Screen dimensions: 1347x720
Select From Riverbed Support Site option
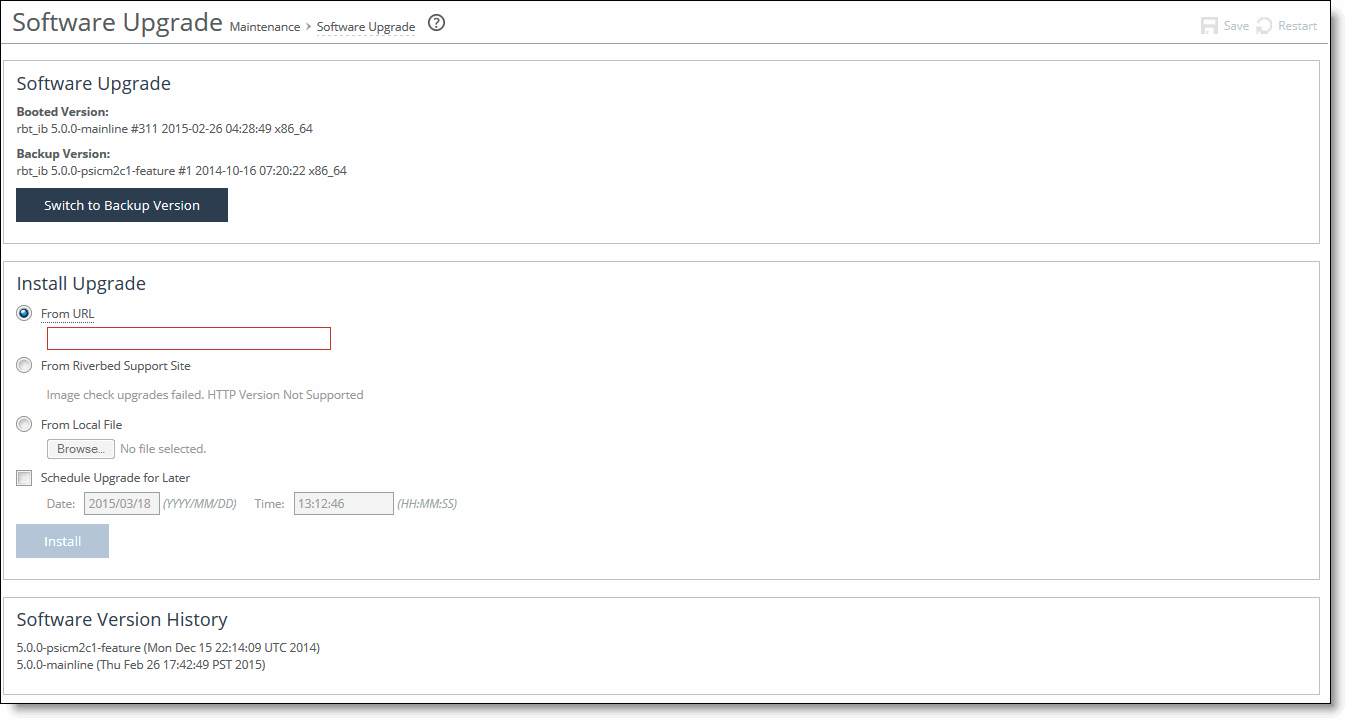pyautogui.click(x=24, y=365)
